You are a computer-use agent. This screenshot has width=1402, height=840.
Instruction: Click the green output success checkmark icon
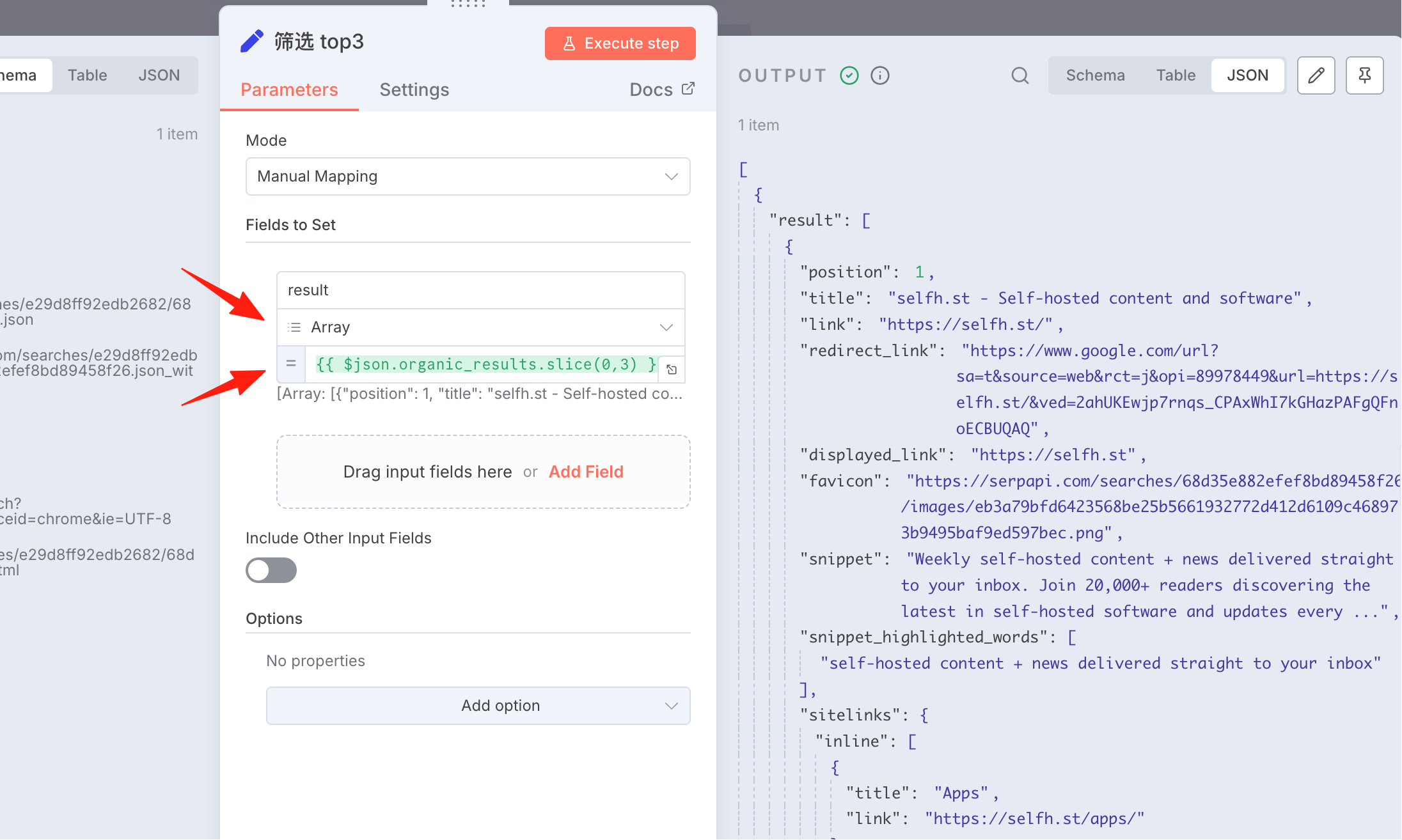849,75
